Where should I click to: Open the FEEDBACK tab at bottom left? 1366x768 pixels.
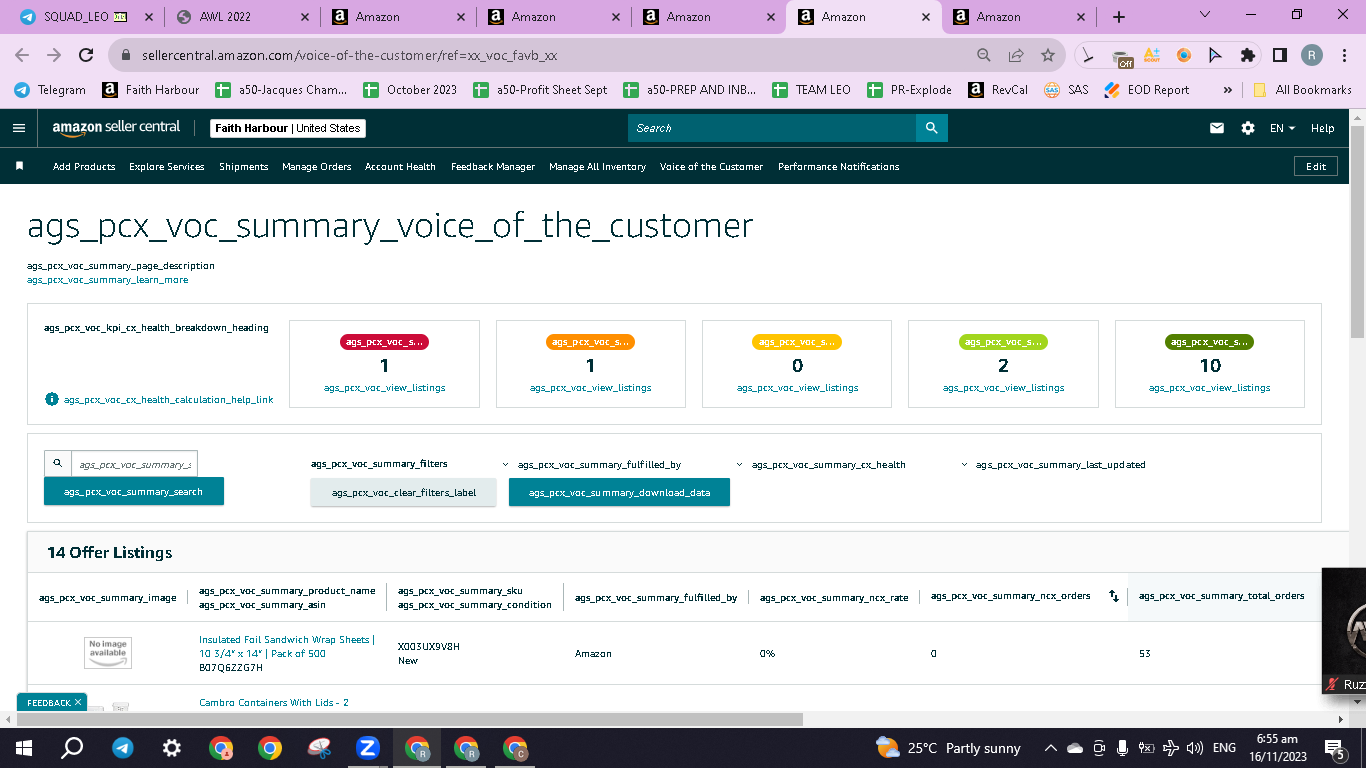pos(52,703)
